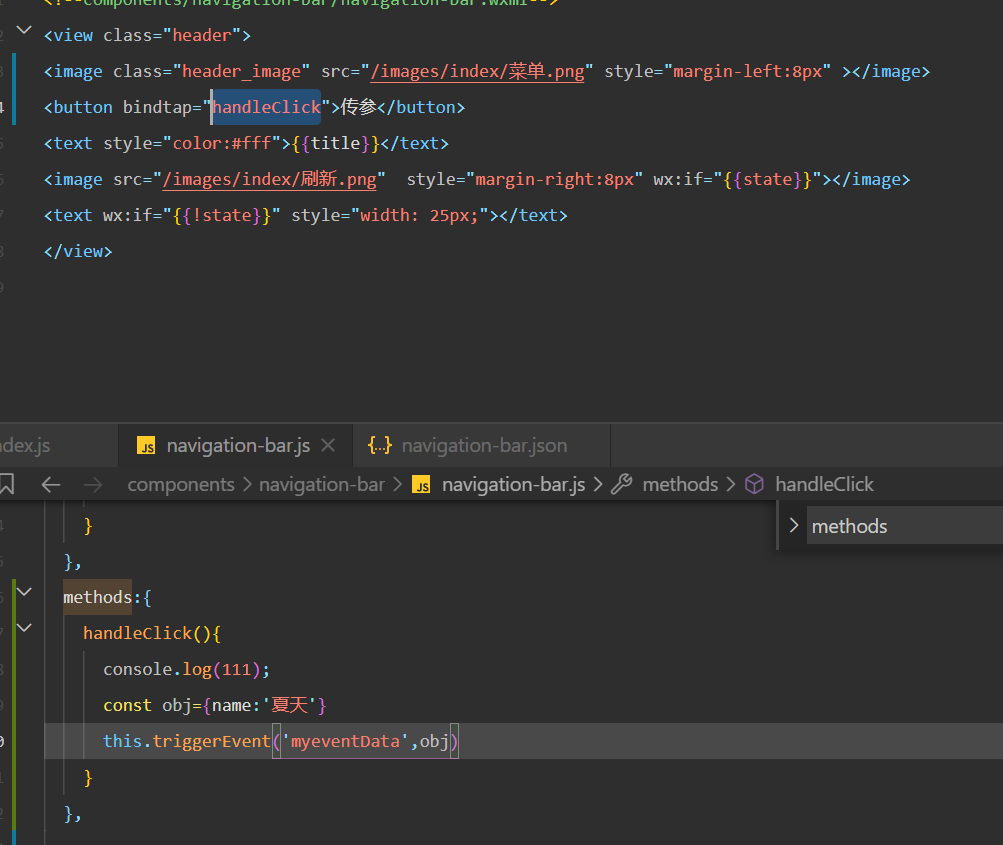Close the navigation-bar.js tab

click(328, 445)
